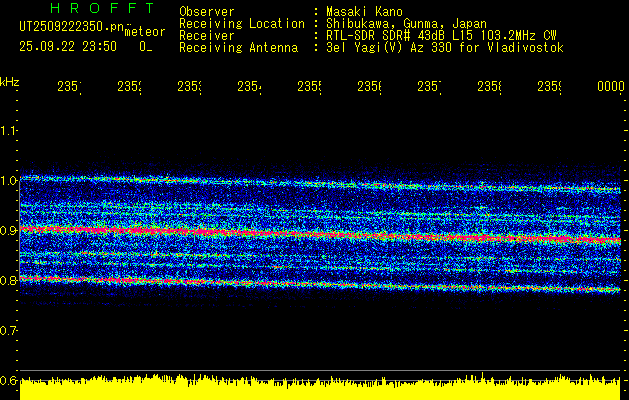Click the yellow signal level graph at bottom

[x=320, y=388]
